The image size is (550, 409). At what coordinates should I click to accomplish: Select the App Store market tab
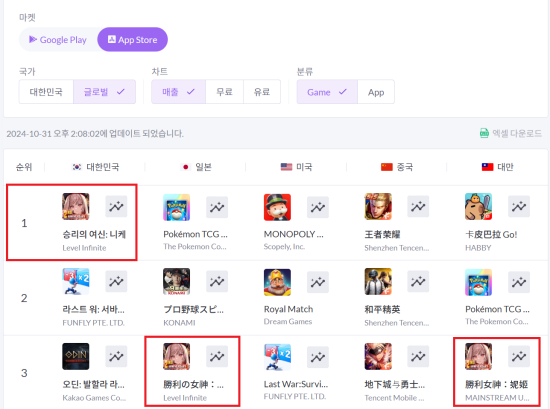[133, 40]
